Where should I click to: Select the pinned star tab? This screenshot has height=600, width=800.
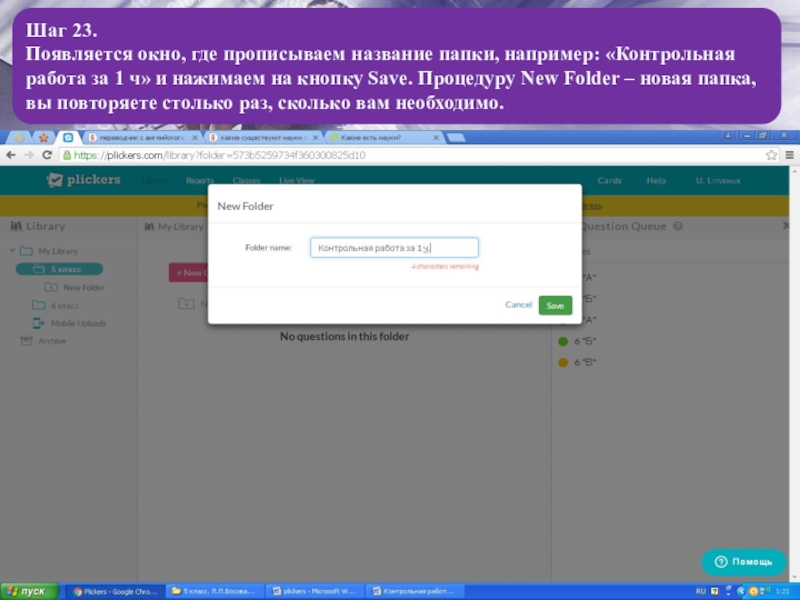(x=43, y=138)
